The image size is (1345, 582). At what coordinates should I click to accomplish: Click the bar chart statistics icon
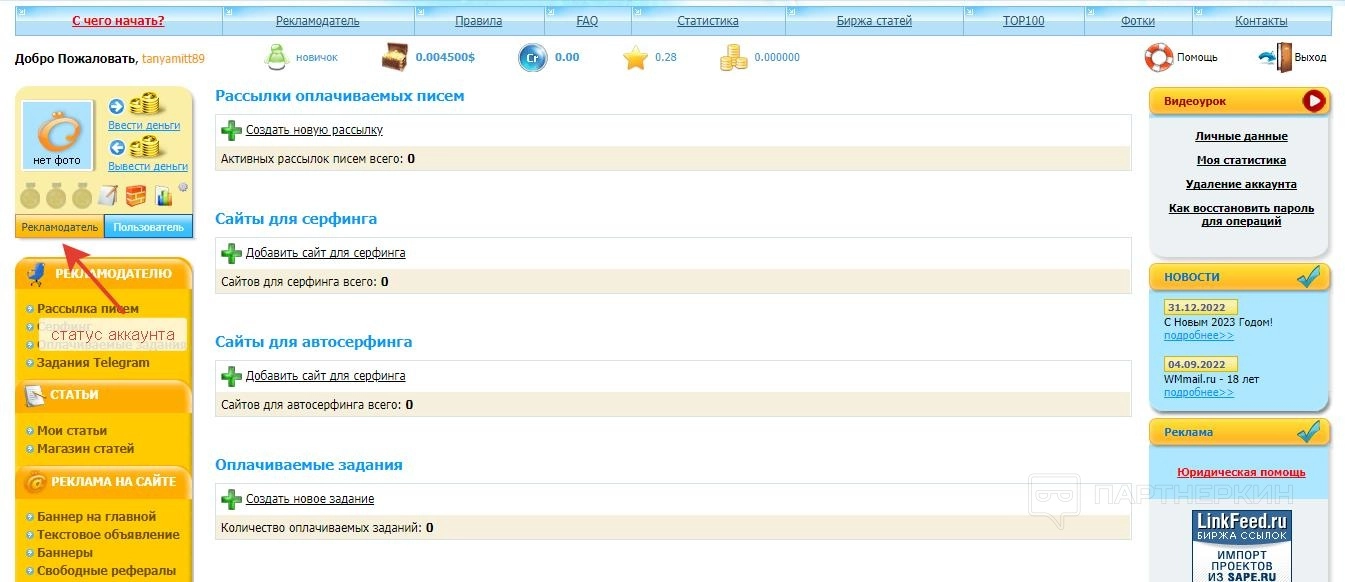coord(163,196)
